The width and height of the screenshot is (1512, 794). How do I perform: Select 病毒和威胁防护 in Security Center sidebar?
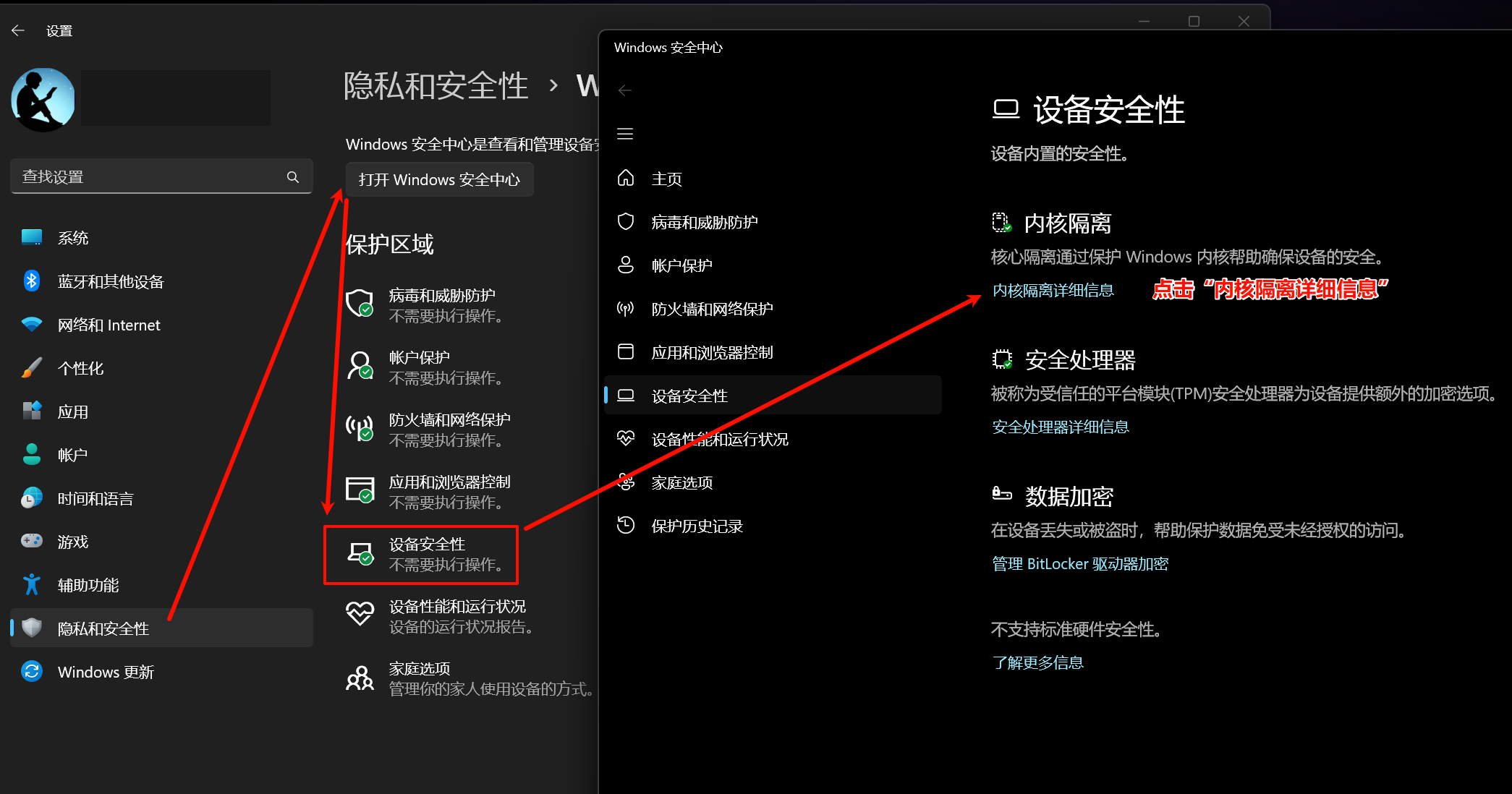pyautogui.click(x=773, y=222)
